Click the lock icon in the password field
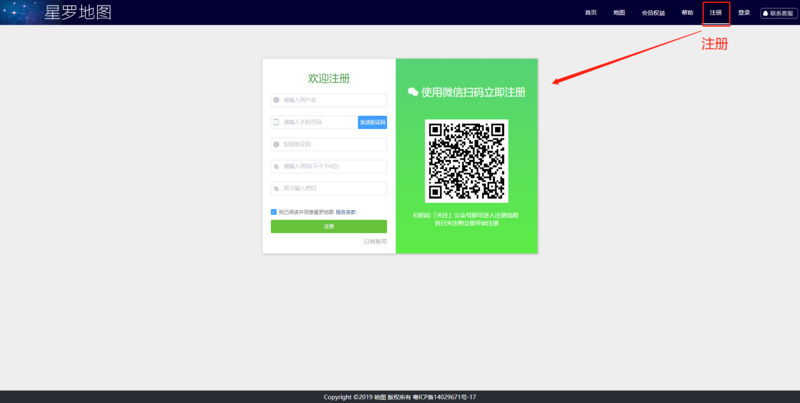Viewport: 800px width, 403px height. (276, 166)
